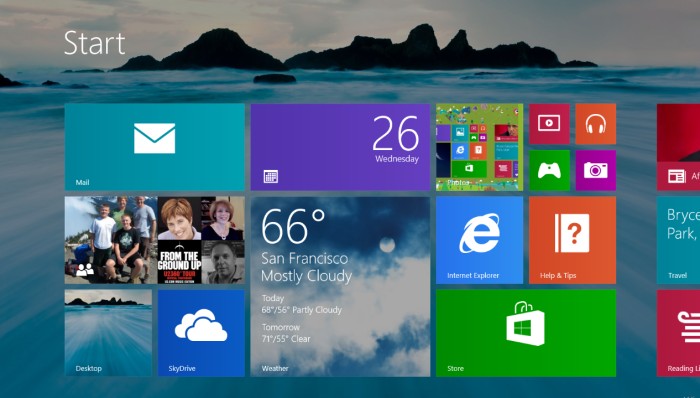Open the Mail tile
Screen dimensions: 700x398
(154, 147)
